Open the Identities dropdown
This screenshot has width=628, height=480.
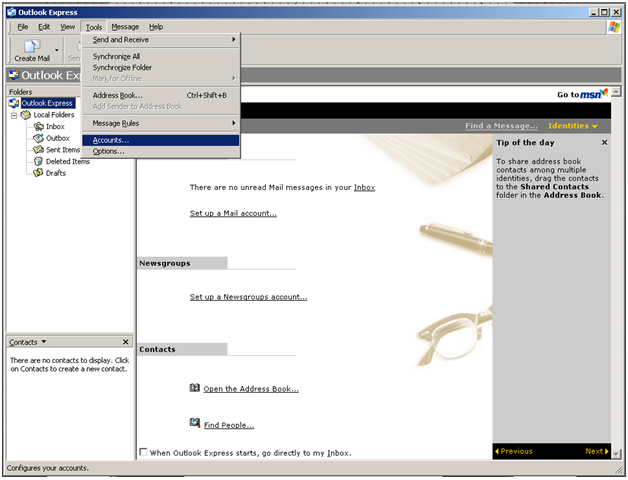tap(573, 126)
